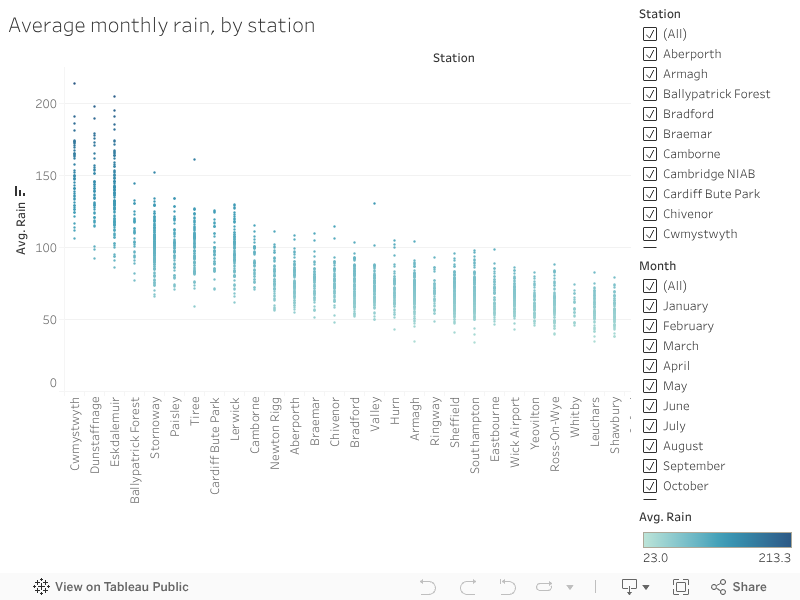The image size is (800, 600).
Task: Select the Valley axis label
Action: point(374,414)
